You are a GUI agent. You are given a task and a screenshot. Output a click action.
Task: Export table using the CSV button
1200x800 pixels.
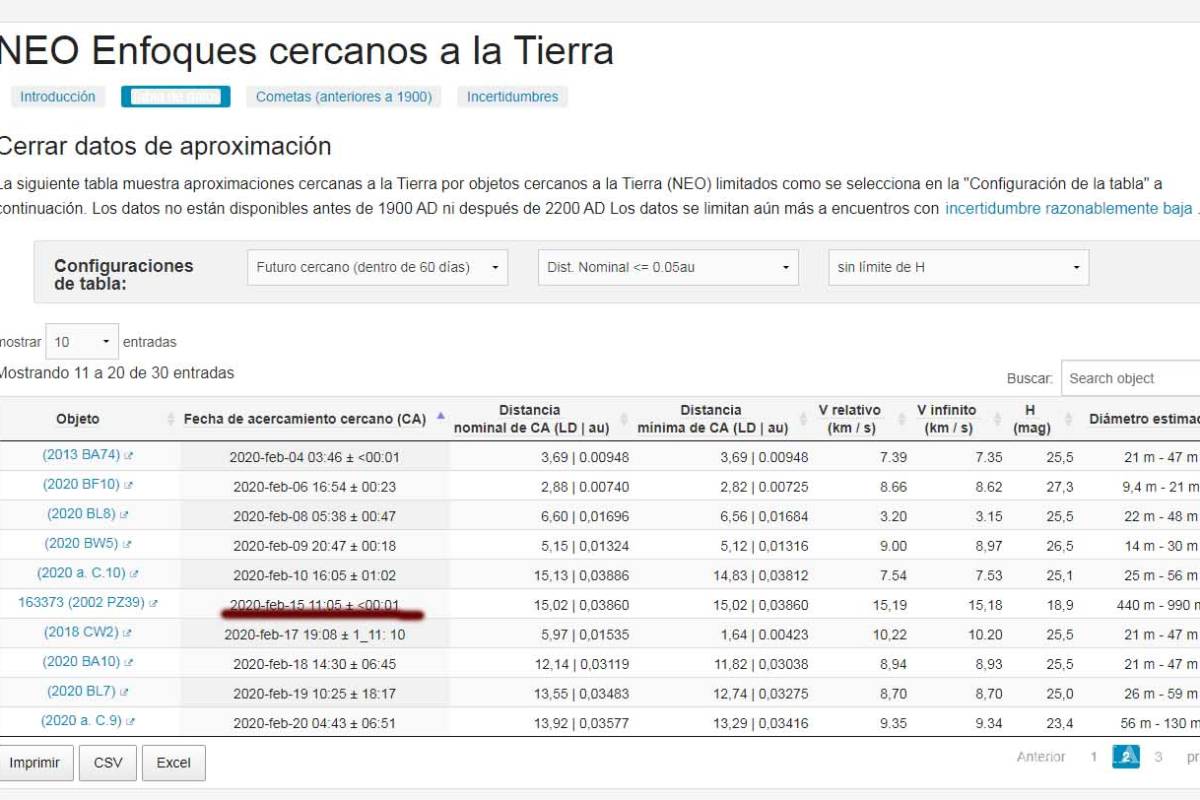(108, 762)
